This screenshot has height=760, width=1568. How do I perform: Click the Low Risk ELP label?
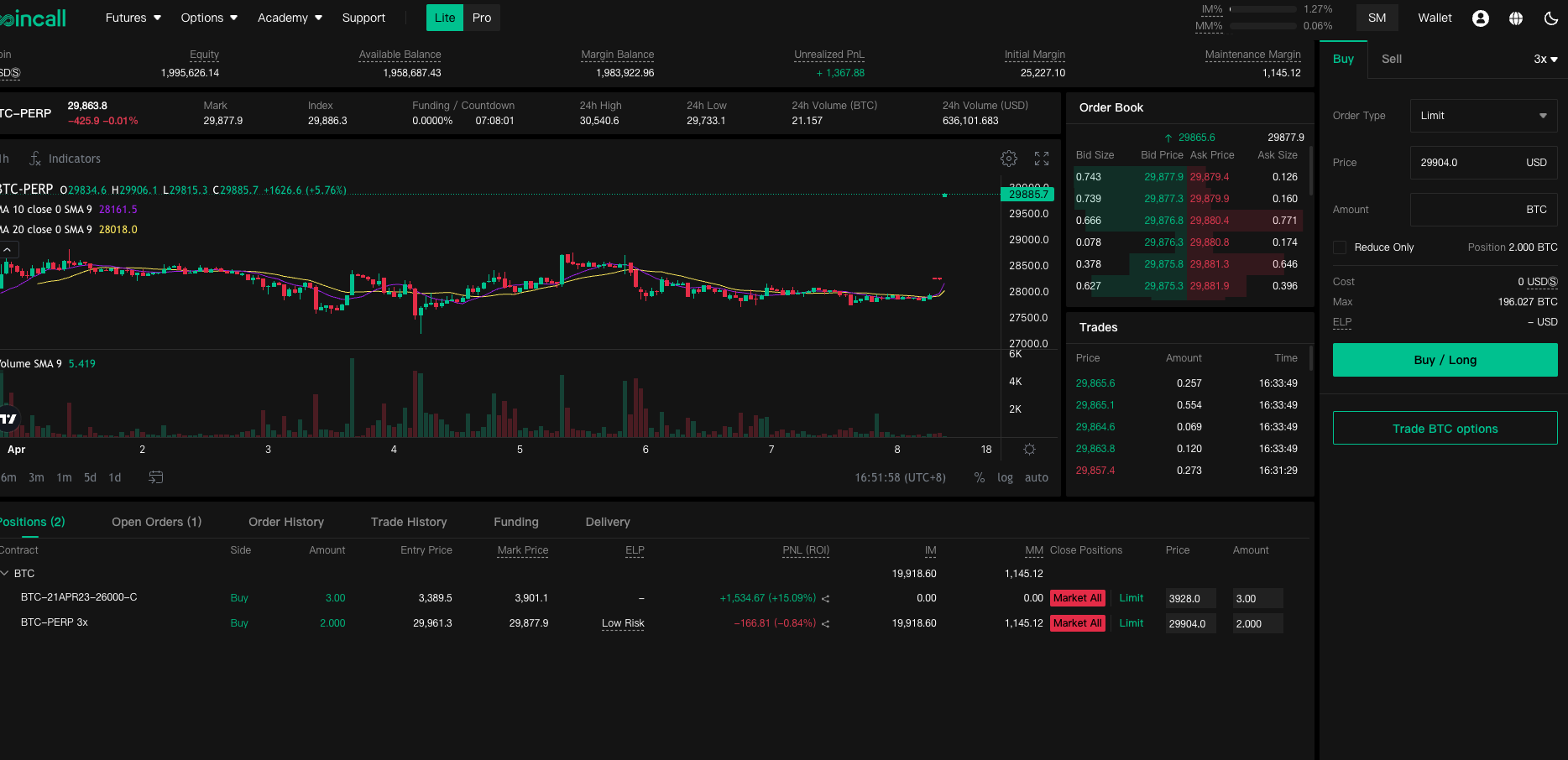click(623, 623)
